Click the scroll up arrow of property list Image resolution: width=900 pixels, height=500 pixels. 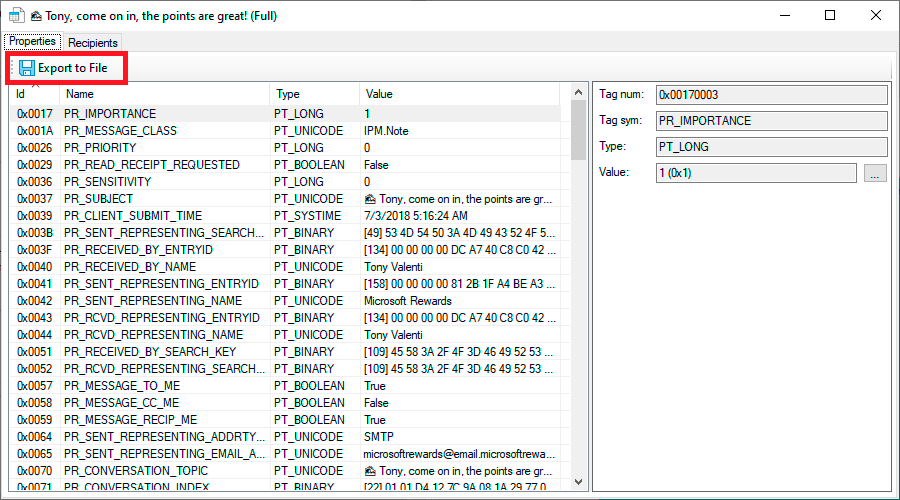point(579,92)
